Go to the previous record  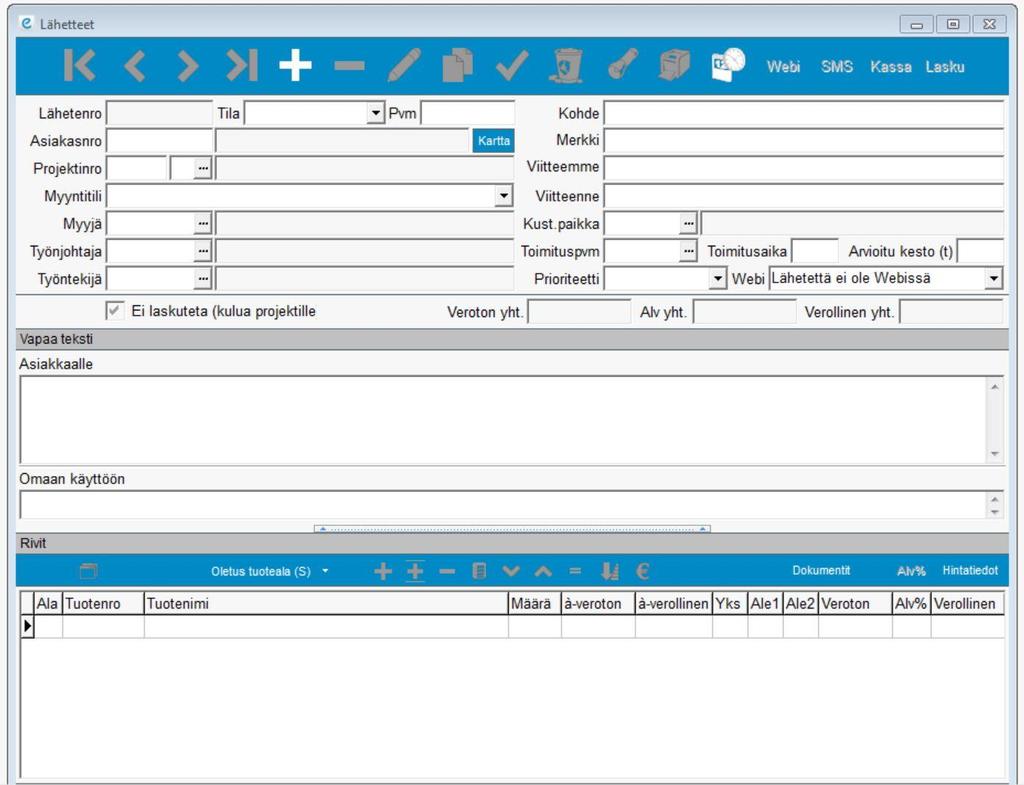coord(135,65)
